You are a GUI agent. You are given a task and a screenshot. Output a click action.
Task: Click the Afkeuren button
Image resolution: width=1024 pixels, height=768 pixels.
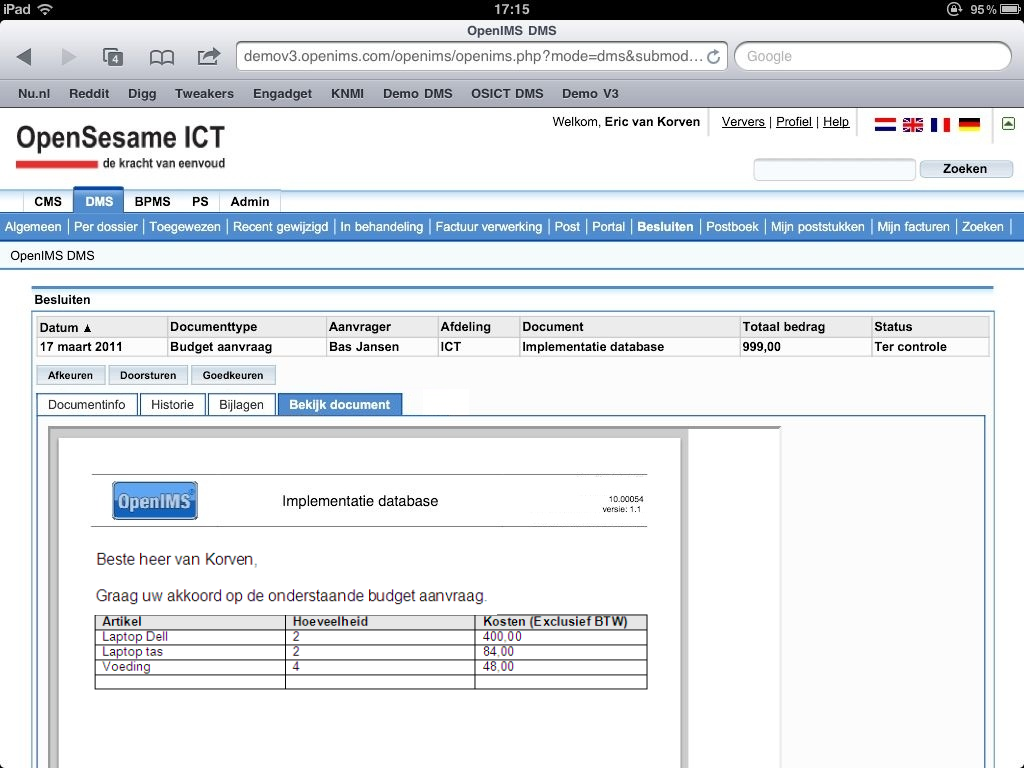(x=70, y=376)
